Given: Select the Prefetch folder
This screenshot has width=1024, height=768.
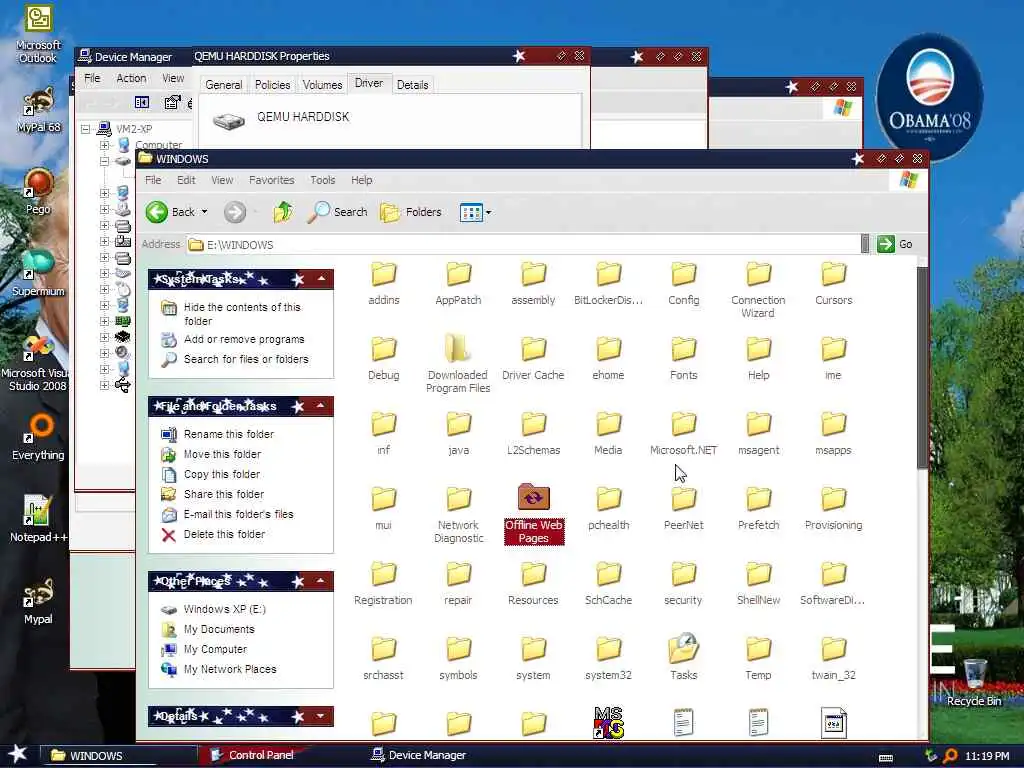Looking at the screenshot, I should pos(758,508).
